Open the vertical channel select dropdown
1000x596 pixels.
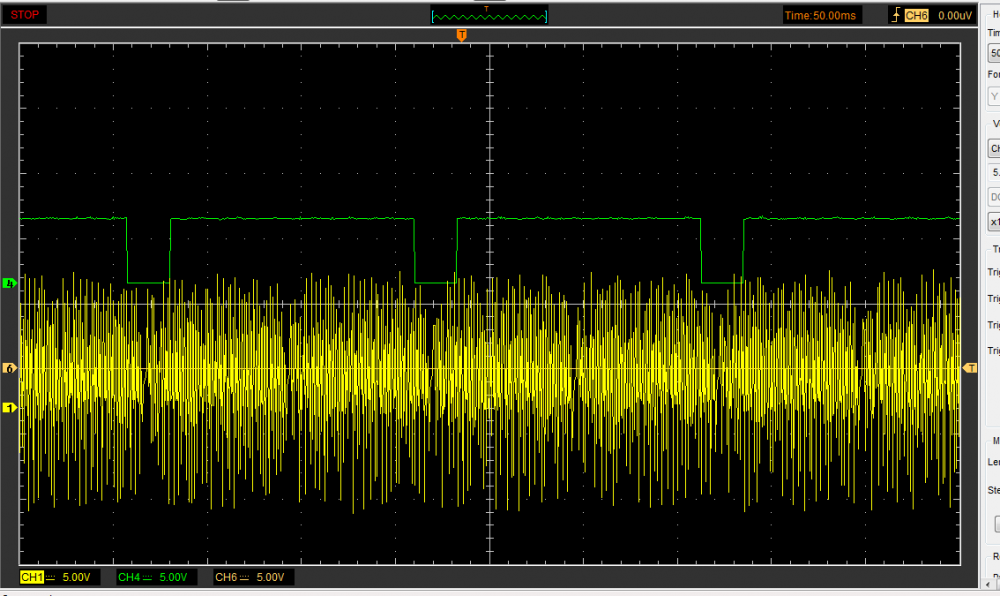[994, 148]
